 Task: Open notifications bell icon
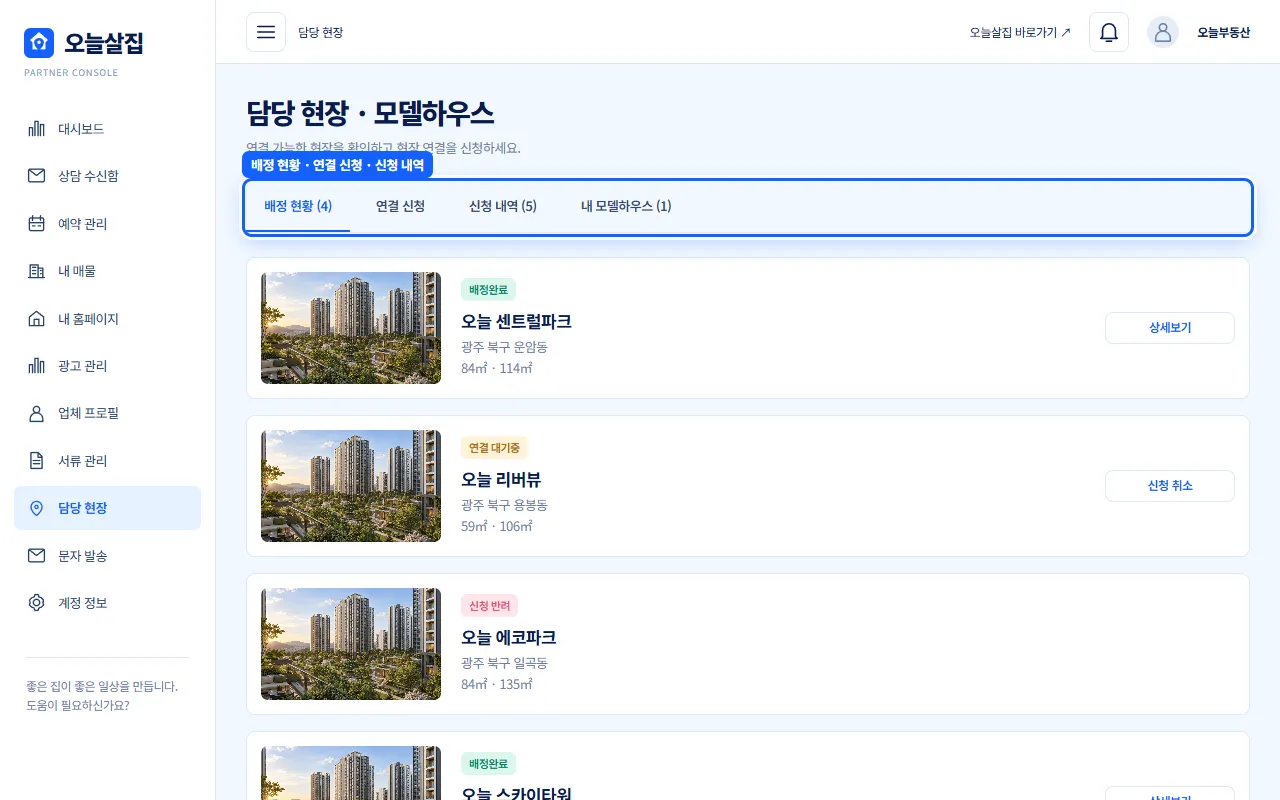(1109, 32)
